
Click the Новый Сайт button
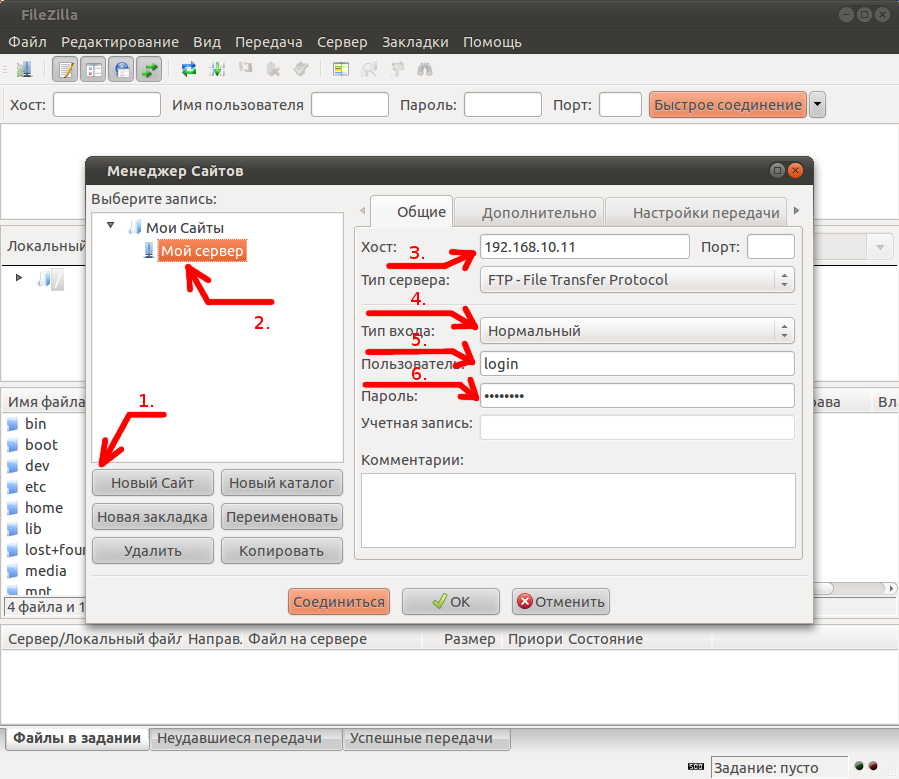click(x=153, y=483)
